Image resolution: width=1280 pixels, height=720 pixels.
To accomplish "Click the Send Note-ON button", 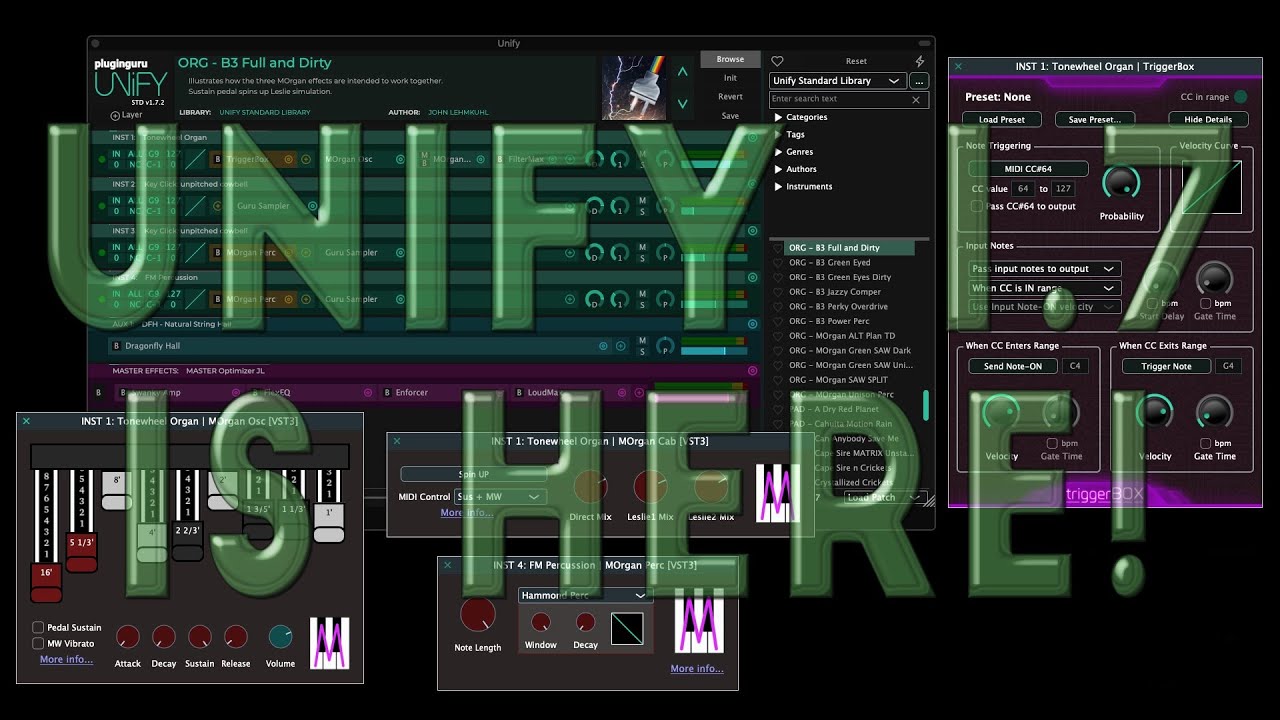I will (1013, 366).
